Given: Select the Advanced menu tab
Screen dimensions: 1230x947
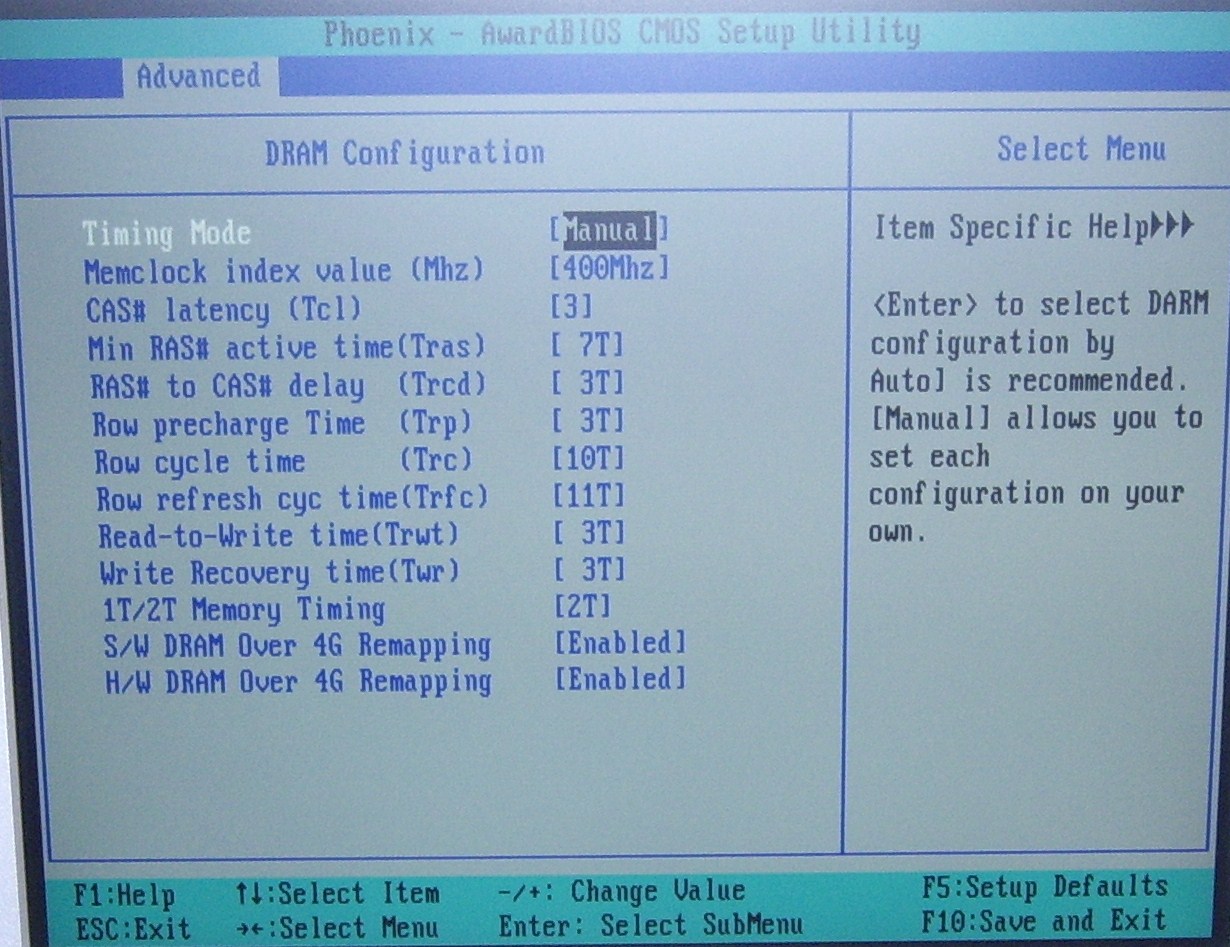Looking at the screenshot, I should pos(198,77).
